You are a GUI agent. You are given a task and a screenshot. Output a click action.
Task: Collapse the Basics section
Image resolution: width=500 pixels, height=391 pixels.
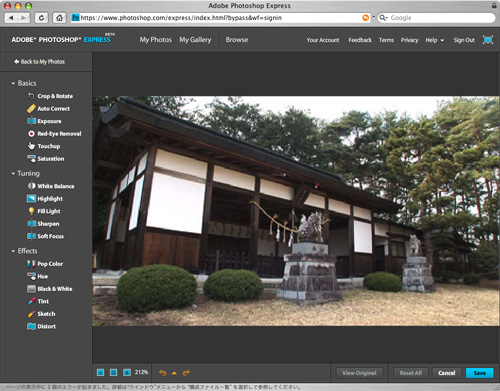point(13,83)
